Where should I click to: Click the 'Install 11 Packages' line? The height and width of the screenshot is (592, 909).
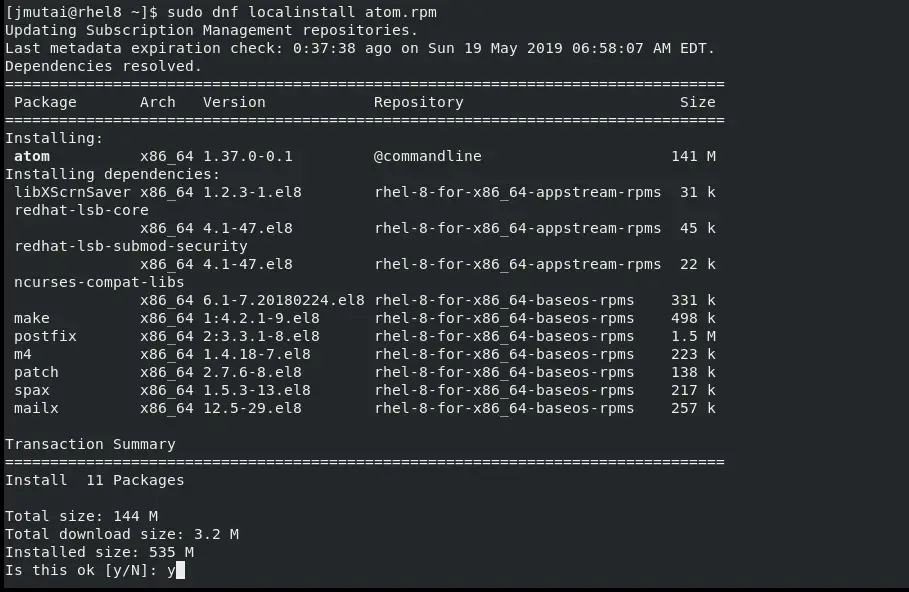click(x=95, y=480)
